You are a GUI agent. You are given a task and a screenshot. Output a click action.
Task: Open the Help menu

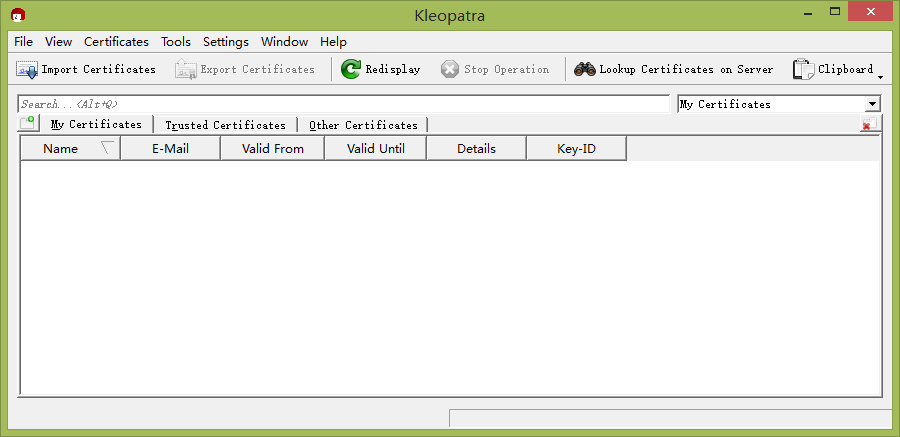tap(333, 42)
